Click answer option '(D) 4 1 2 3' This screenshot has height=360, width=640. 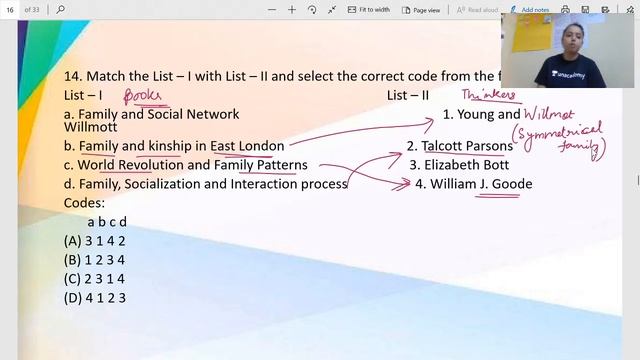tap(95, 298)
